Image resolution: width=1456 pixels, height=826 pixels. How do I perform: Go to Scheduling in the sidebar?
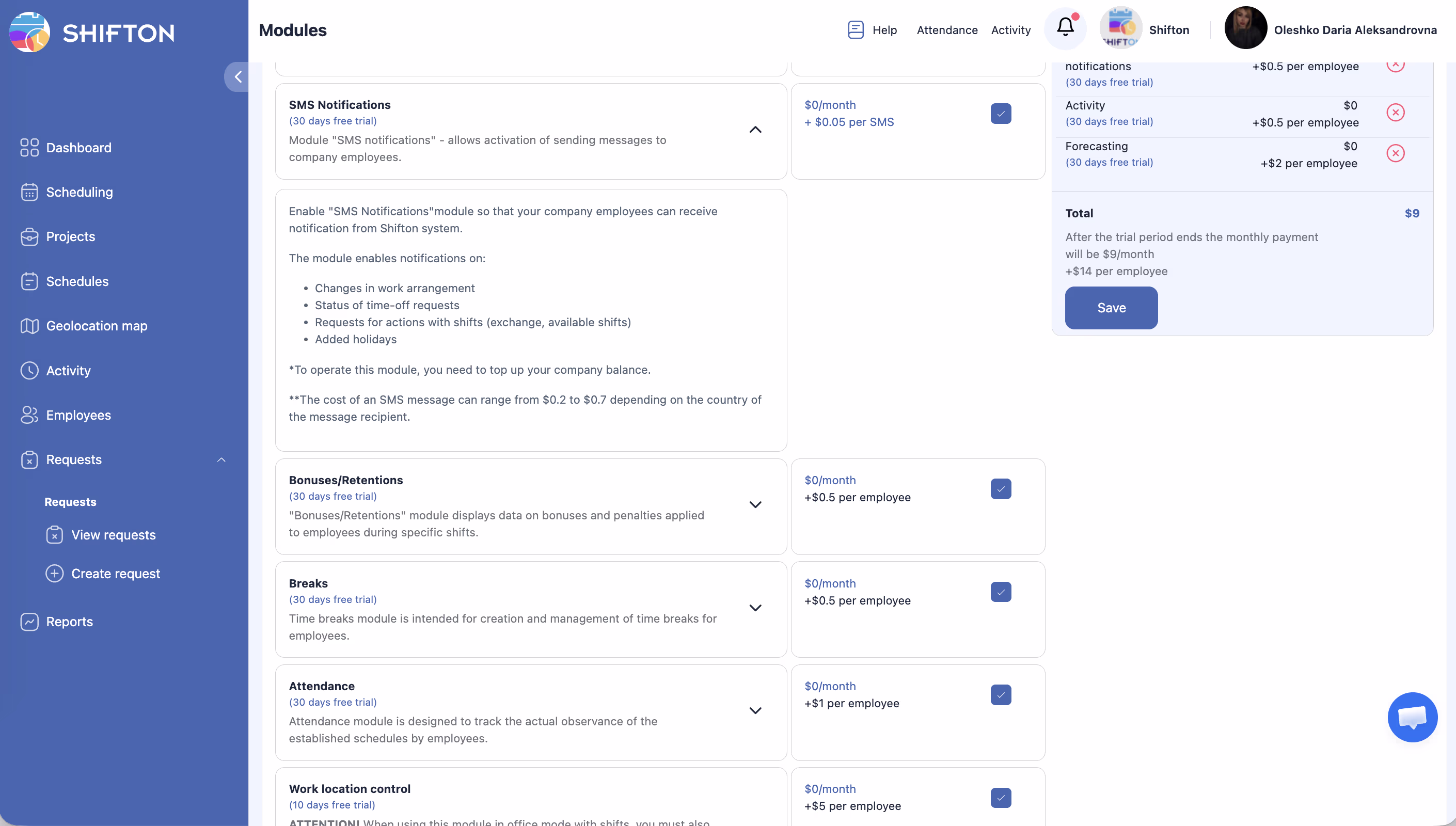(80, 192)
